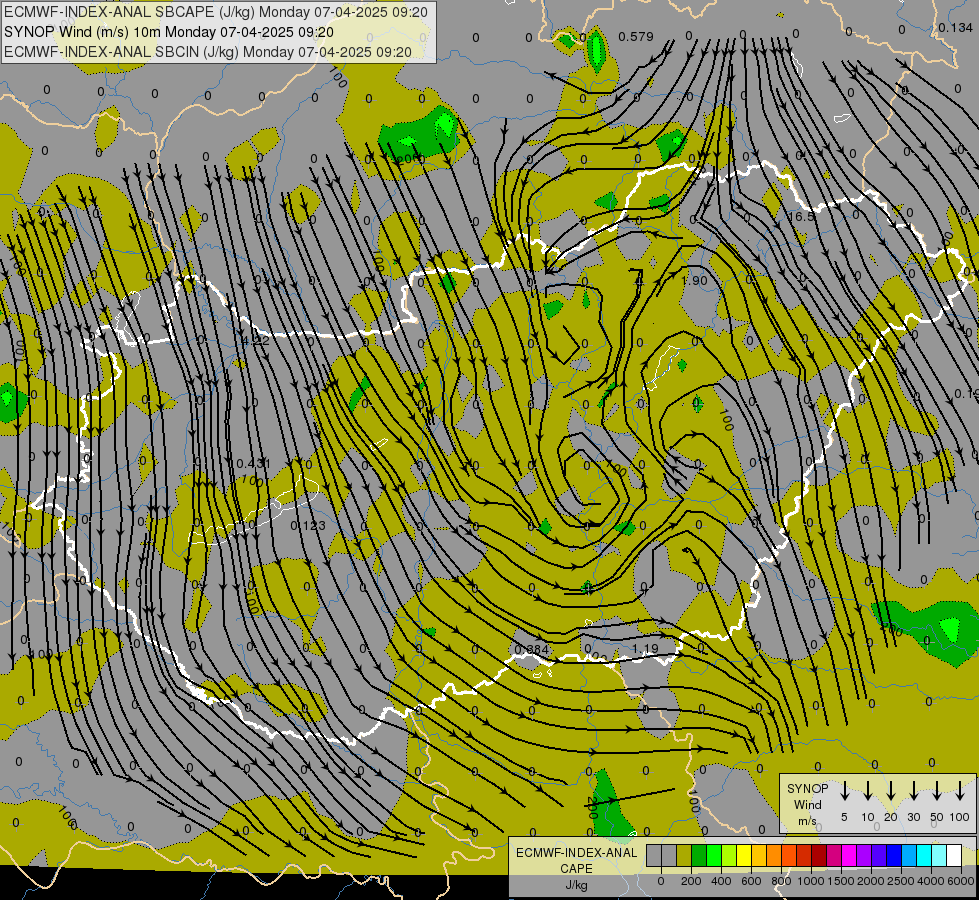
Task: Pick the purple swatch in CAPE legend
Action: tap(865, 855)
